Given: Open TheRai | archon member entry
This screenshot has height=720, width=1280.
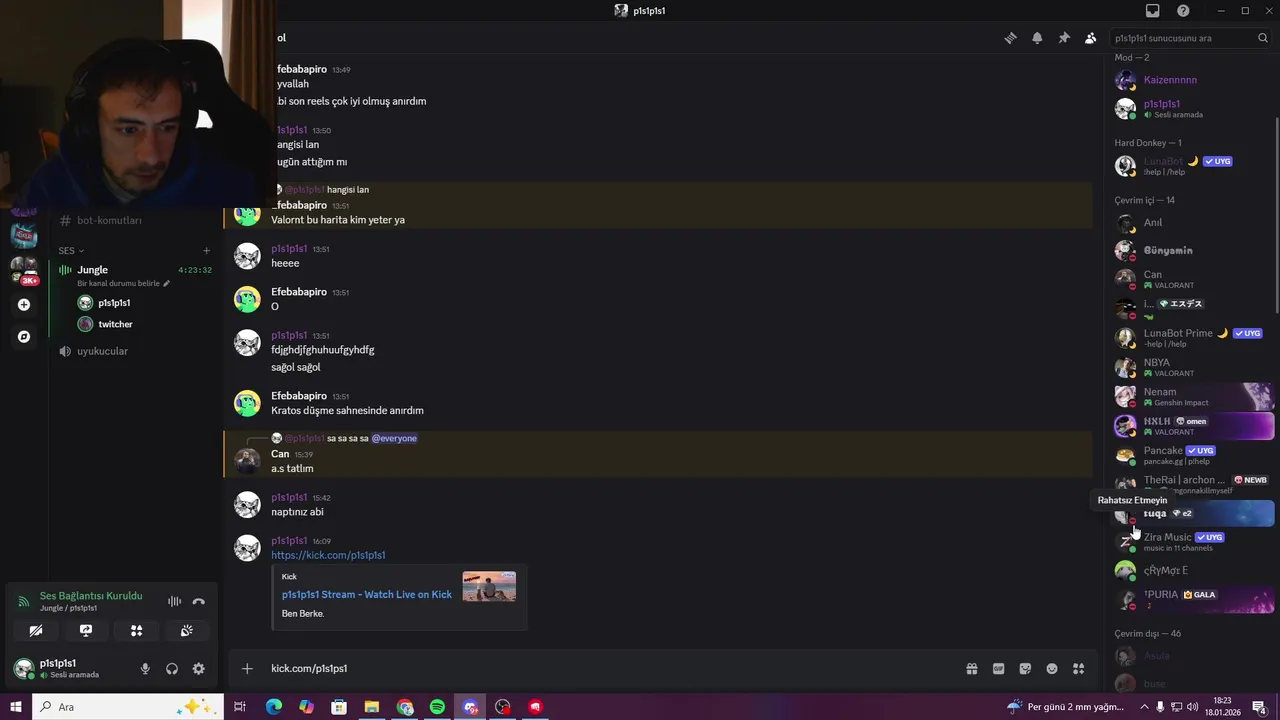Looking at the screenshot, I should [x=1194, y=484].
